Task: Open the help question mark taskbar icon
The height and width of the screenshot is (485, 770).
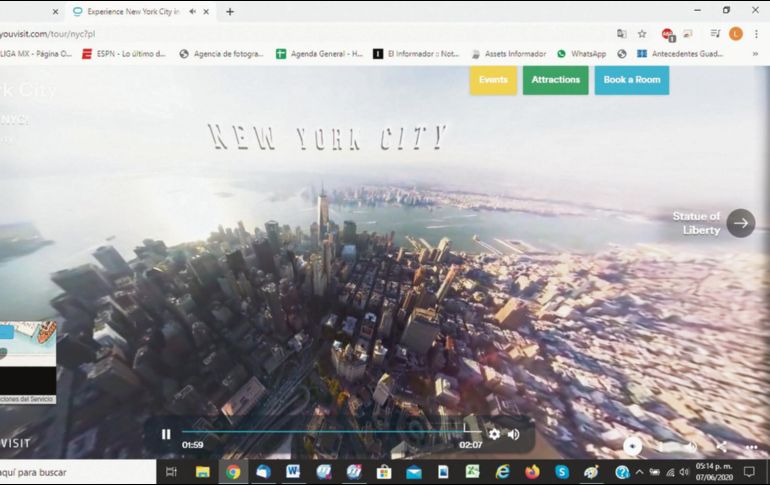Action: click(622, 472)
